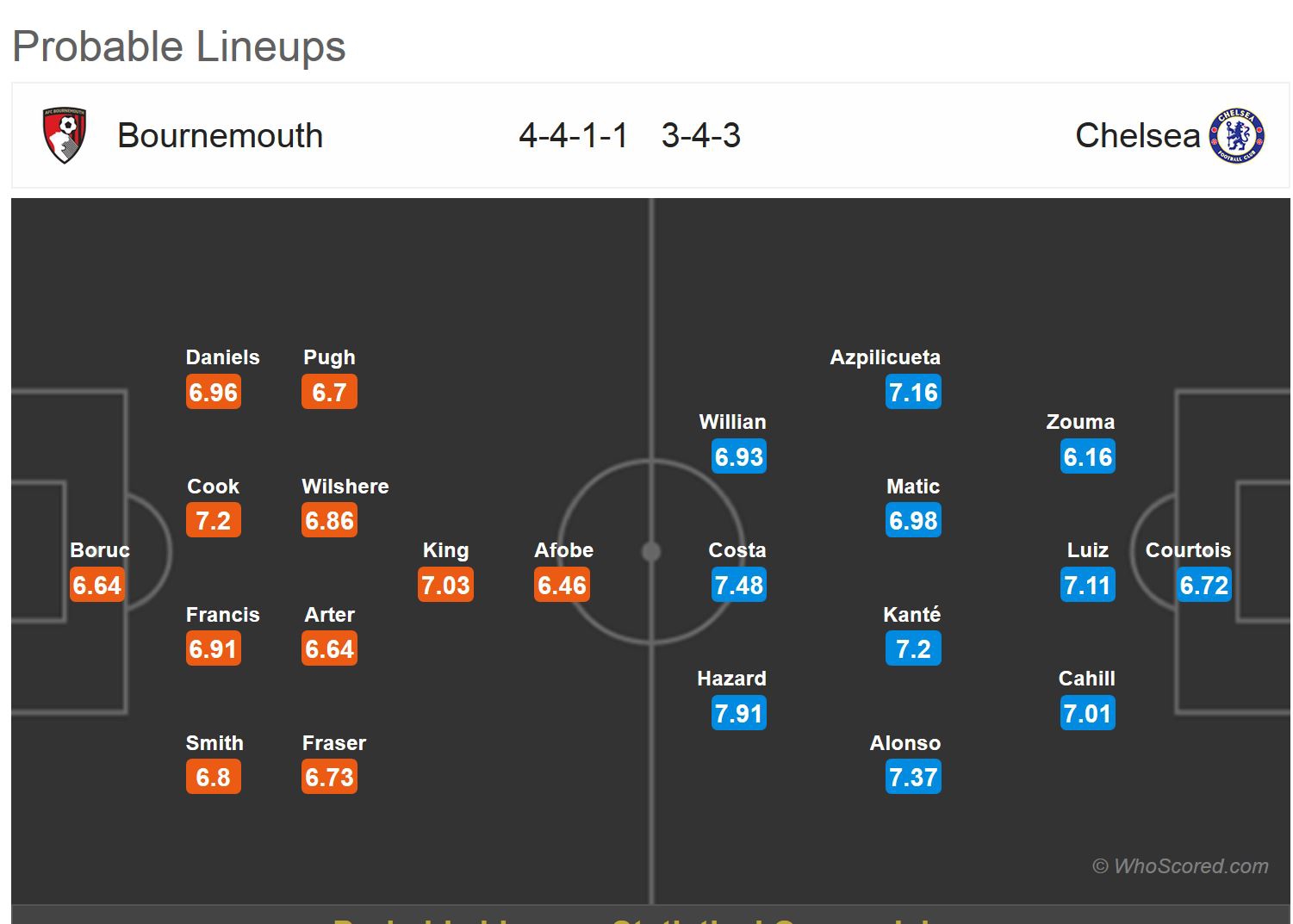Open the Chelsea team name link
The width and height of the screenshot is (1293, 924).
[x=1137, y=136]
